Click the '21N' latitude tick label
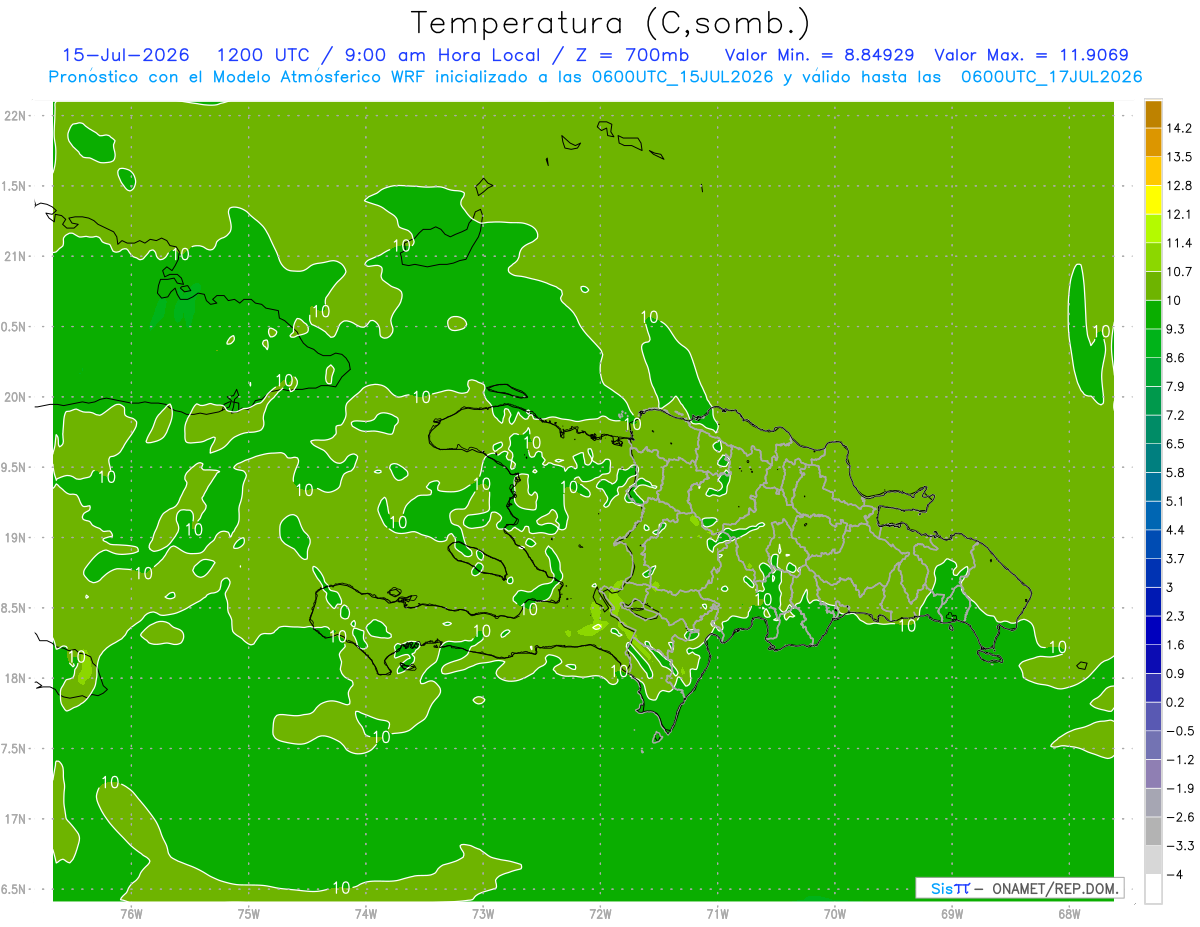 point(16,256)
